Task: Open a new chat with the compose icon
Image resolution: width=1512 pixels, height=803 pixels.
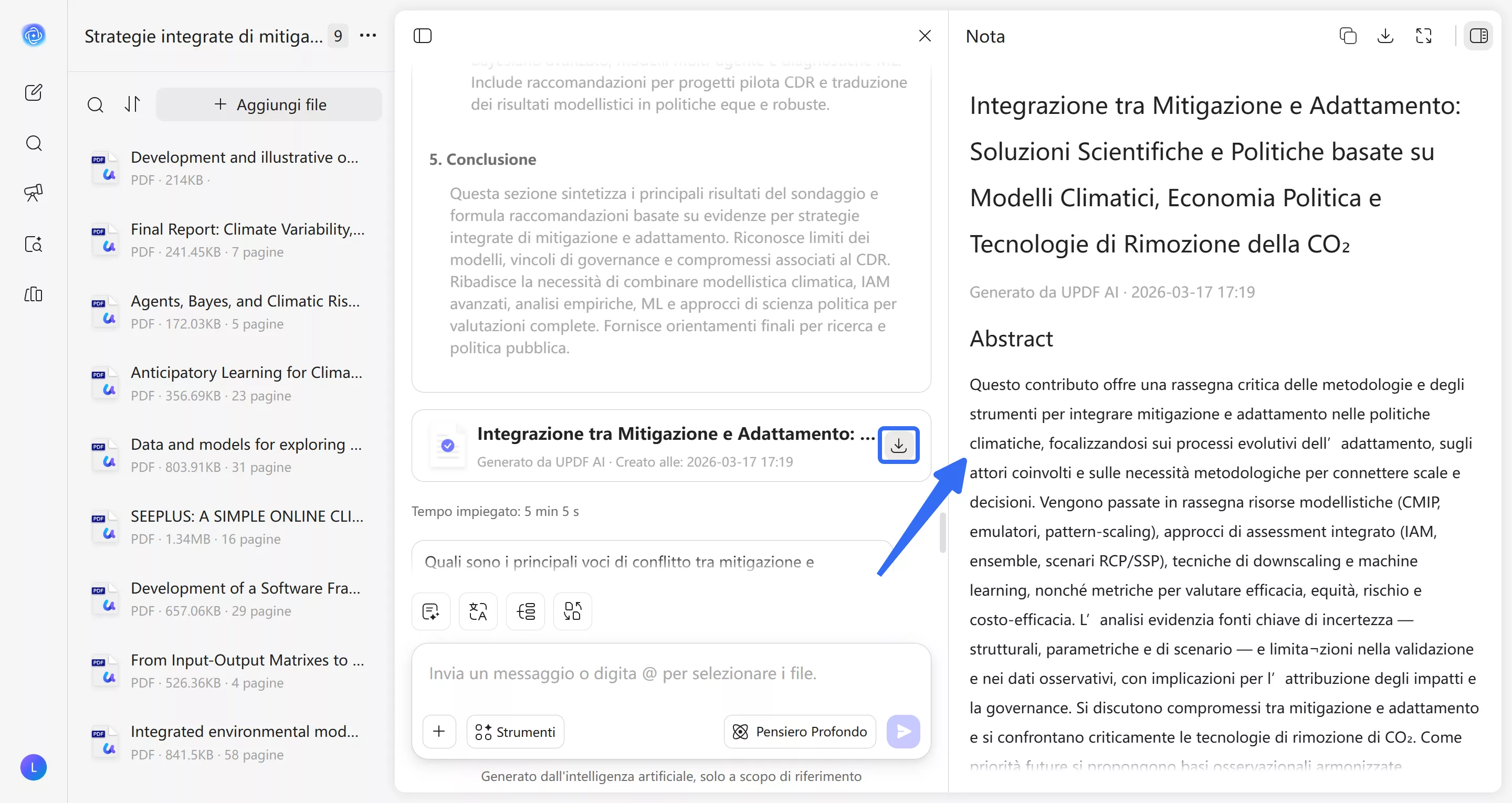Action: click(34, 92)
